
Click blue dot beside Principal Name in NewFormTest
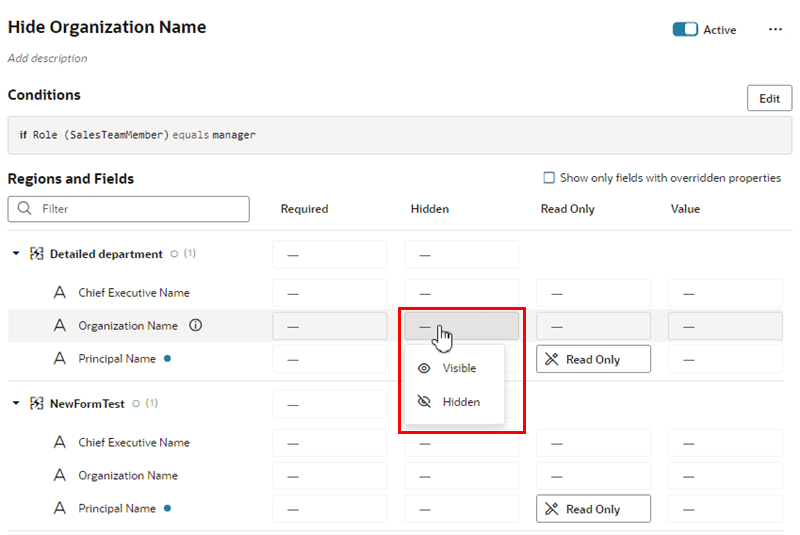[167, 508]
